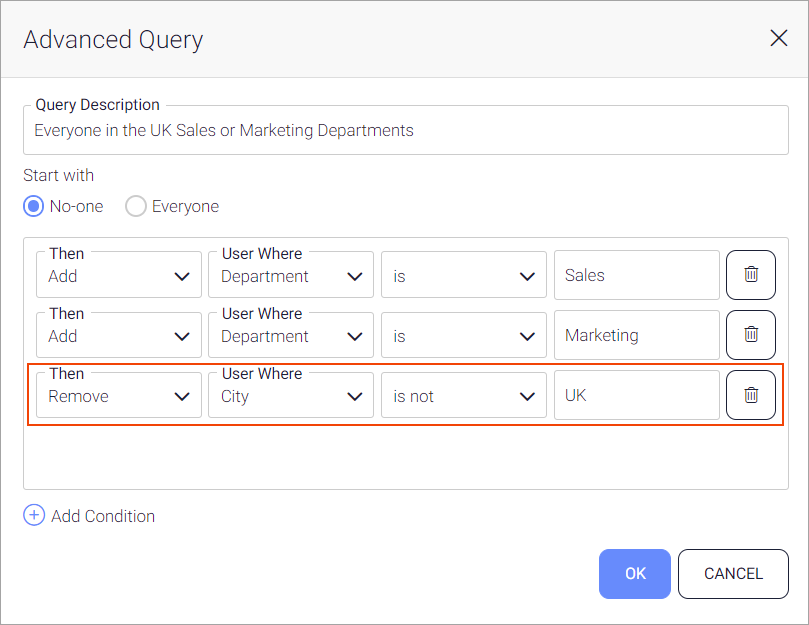
Task: Select the Everyone radio button
Action: pyautogui.click(x=136, y=206)
